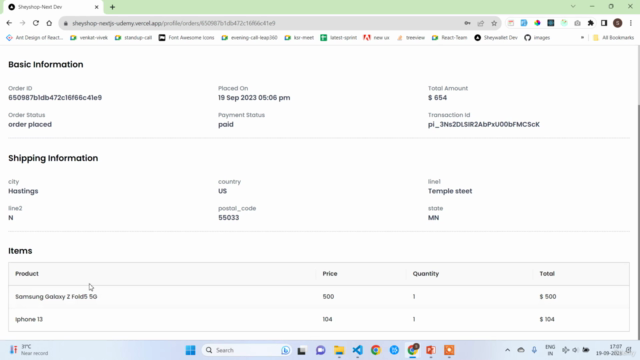Share this page via the share icon
Screen dimensions: 640x360
coord(481,23)
